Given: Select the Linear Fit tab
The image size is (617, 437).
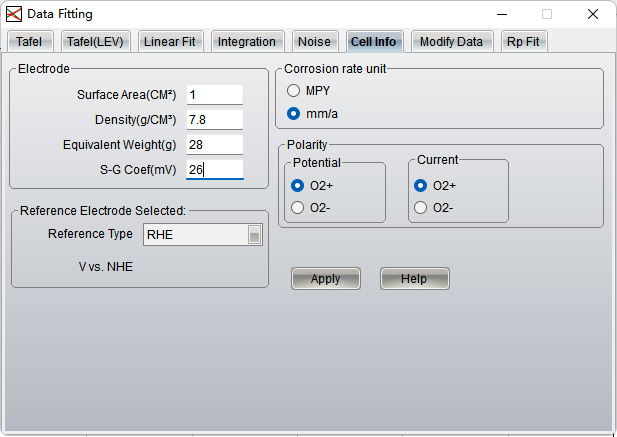Looking at the screenshot, I should 170,41.
